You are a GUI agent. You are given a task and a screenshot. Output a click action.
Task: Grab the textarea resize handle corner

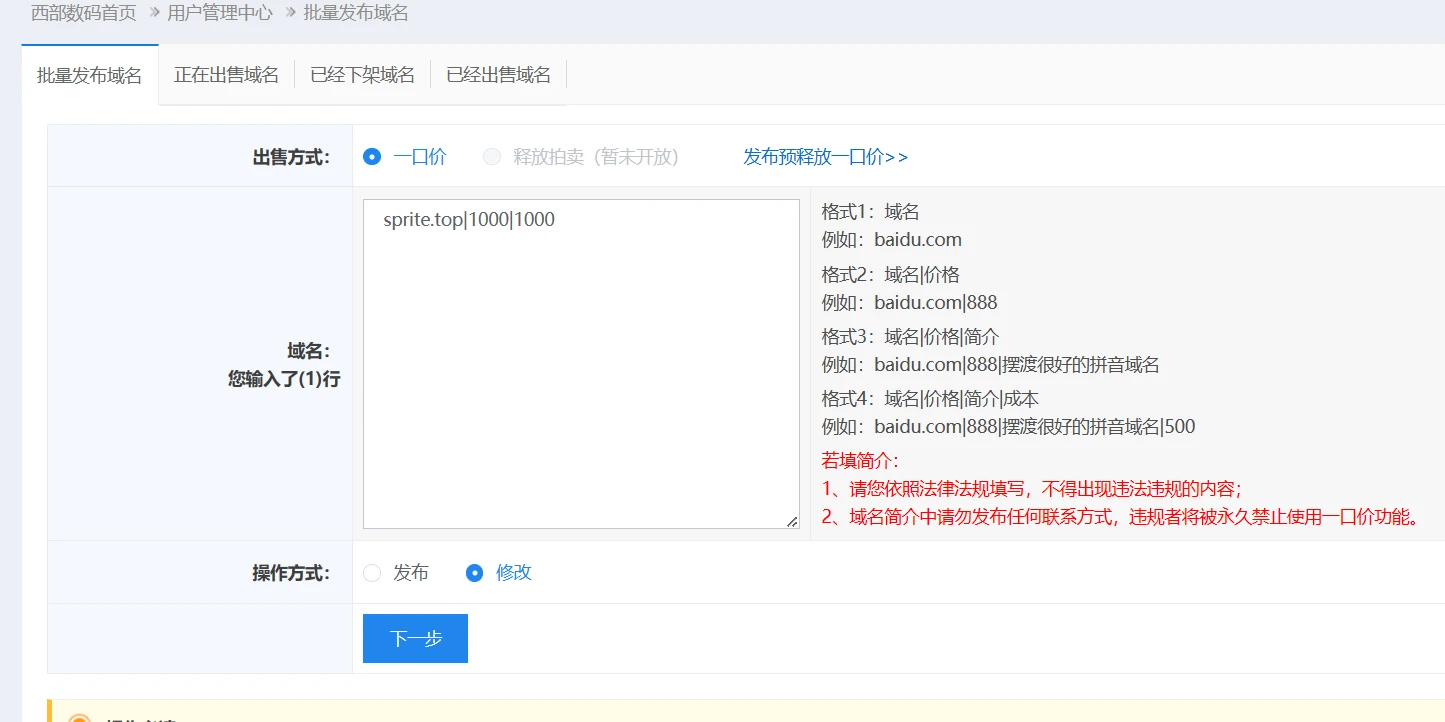pos(792,521)
